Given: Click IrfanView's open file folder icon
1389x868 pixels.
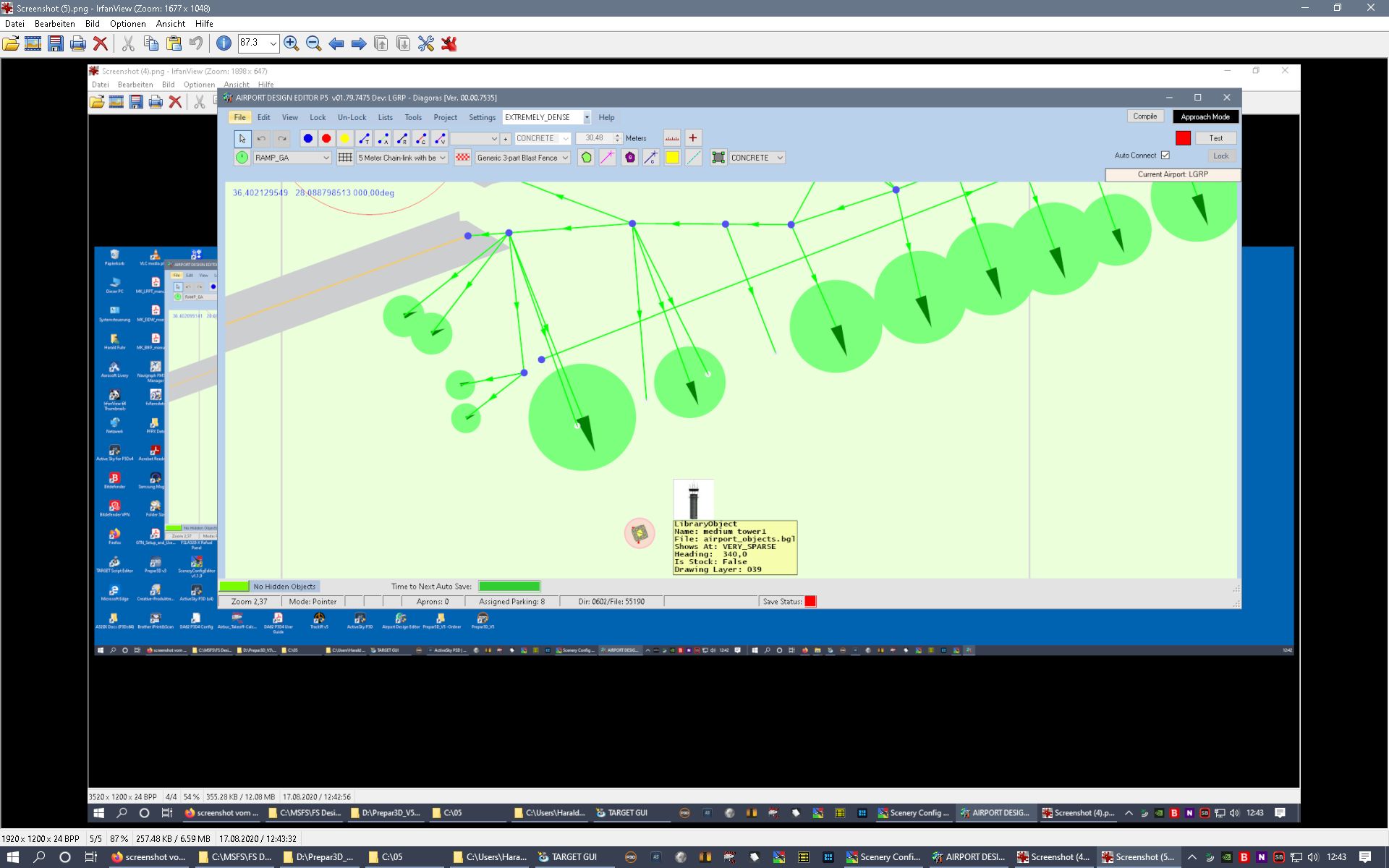Looking at the screenshot, I should coord(11,43).
